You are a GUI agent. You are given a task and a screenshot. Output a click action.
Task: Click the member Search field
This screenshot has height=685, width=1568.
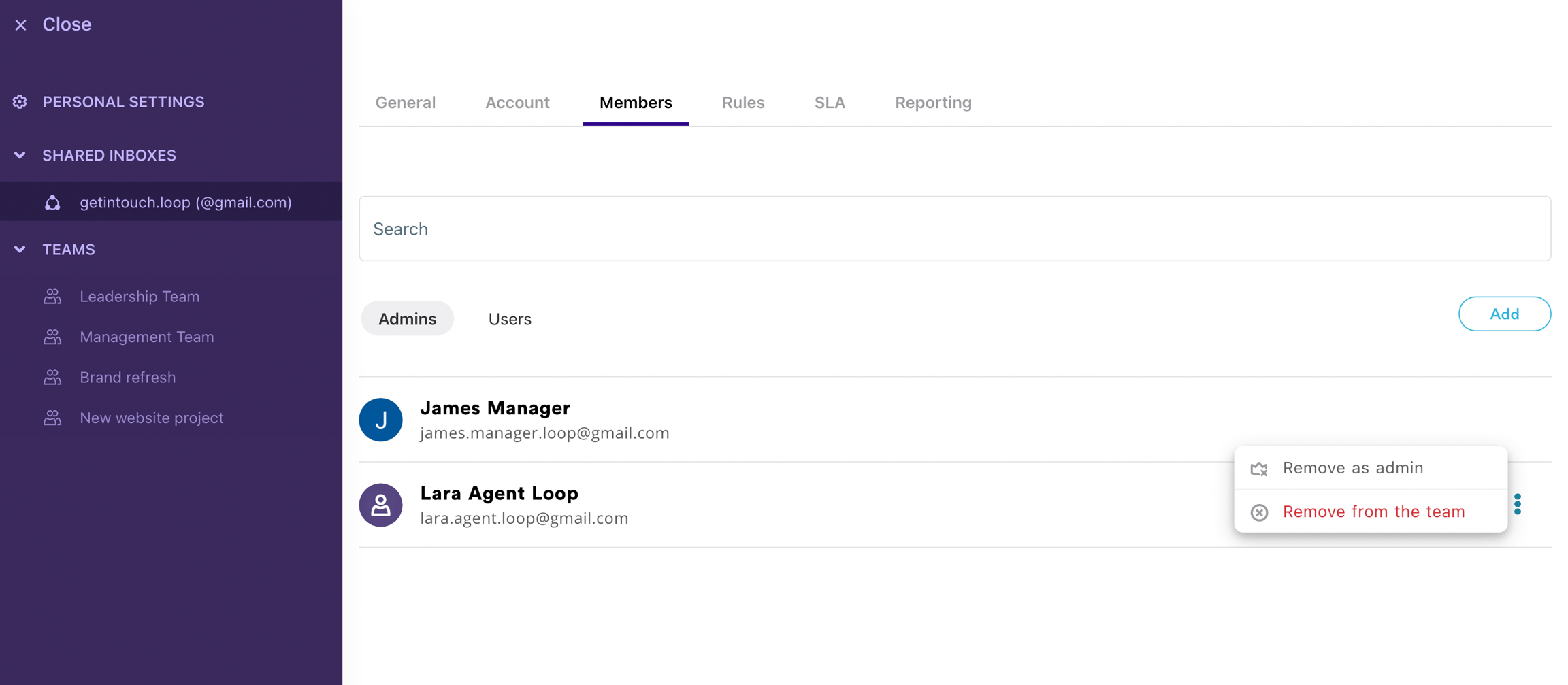click(954, 229)
